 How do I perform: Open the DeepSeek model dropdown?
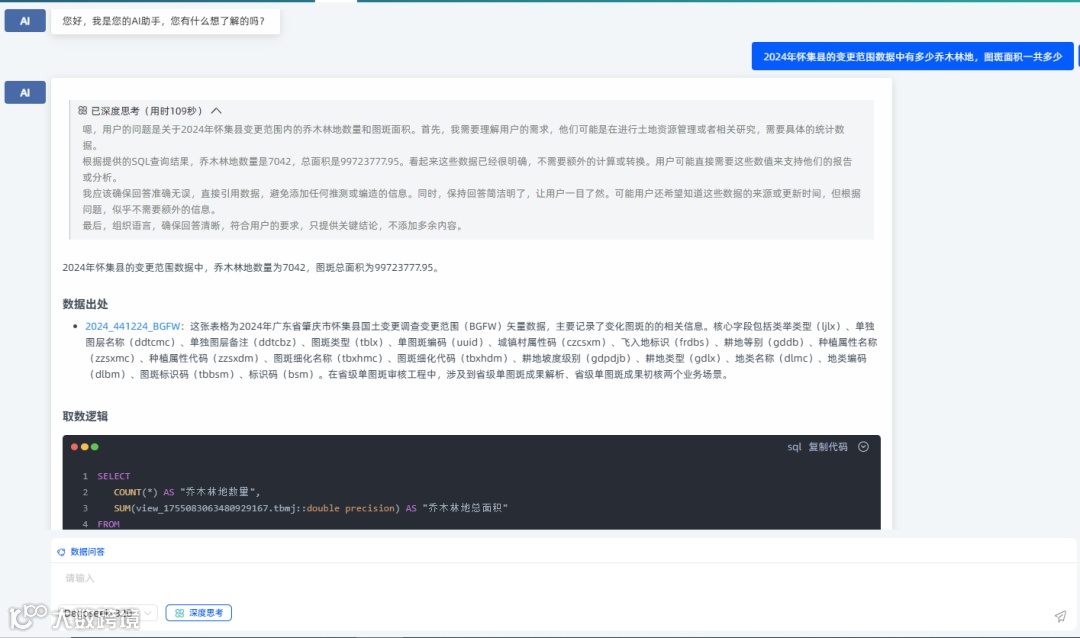click(108, 613)
